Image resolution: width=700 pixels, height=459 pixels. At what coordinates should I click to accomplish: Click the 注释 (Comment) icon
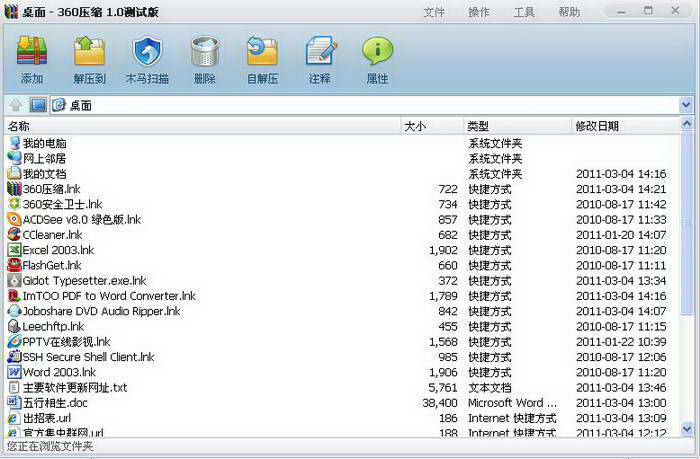321,51
